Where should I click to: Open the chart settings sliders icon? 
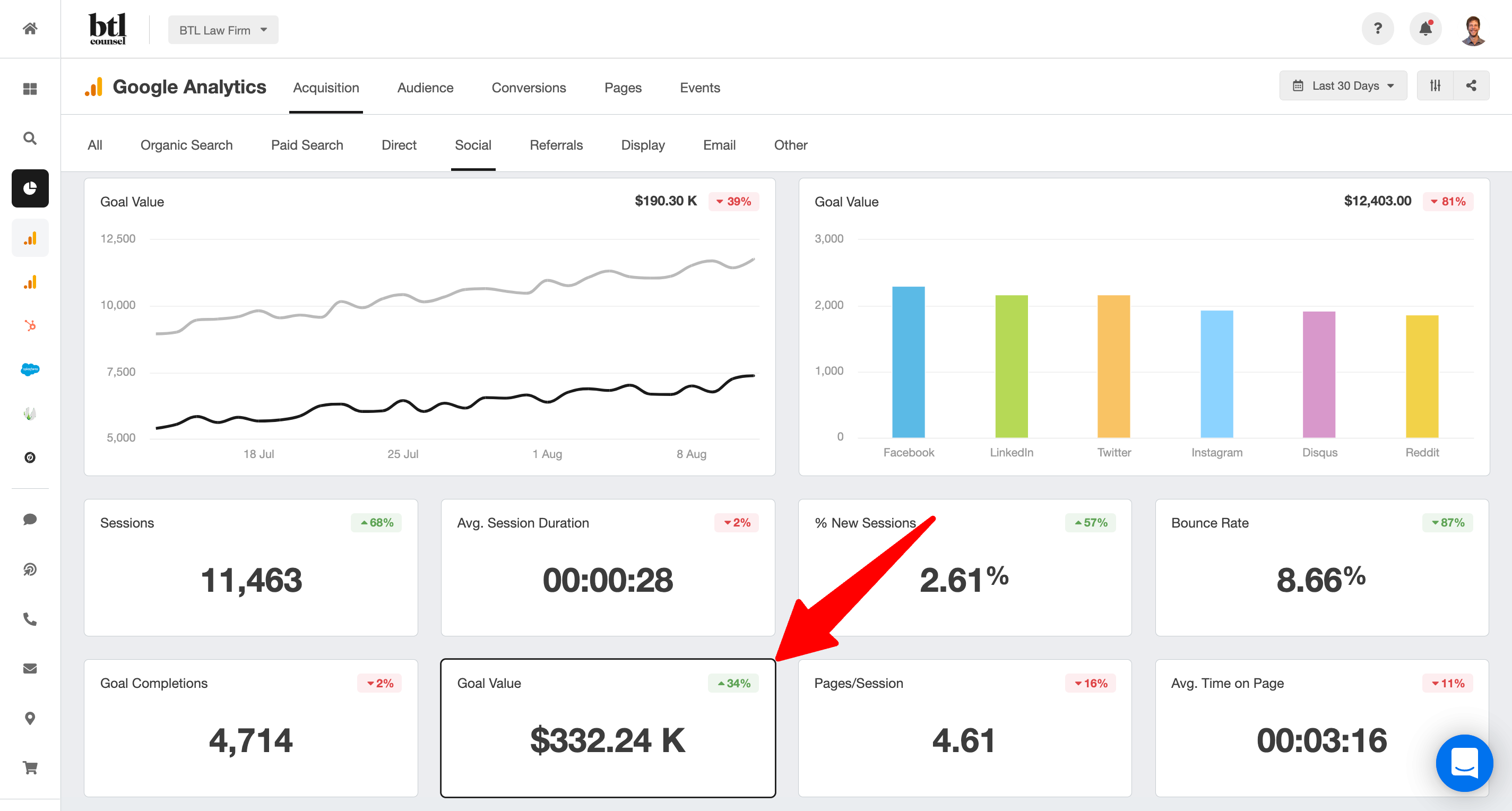click(x=1435, y=85)
